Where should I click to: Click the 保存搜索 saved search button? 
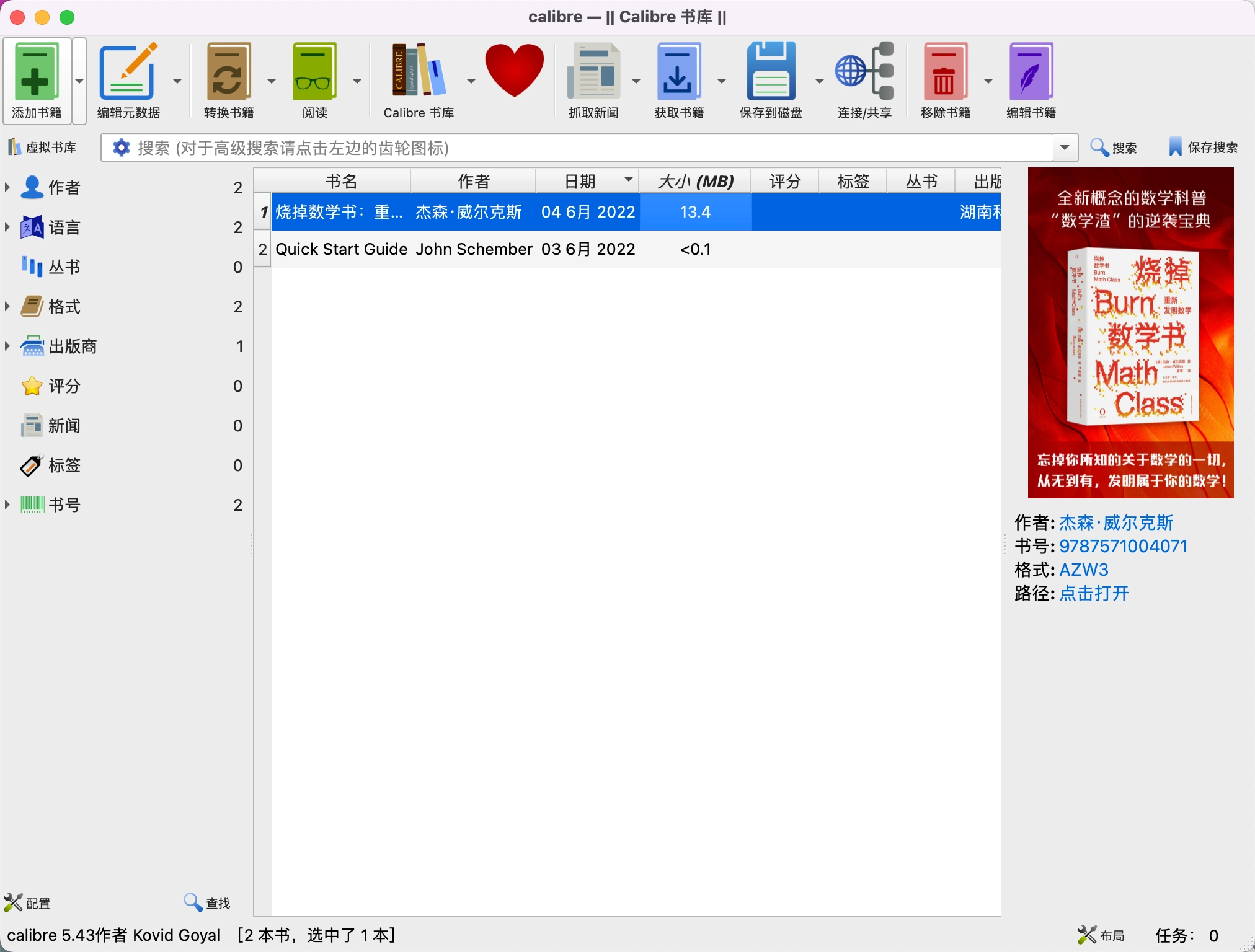[1203, 148]
